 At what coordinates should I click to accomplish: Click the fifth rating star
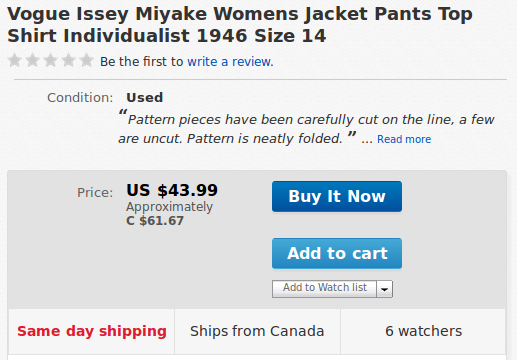86,60
